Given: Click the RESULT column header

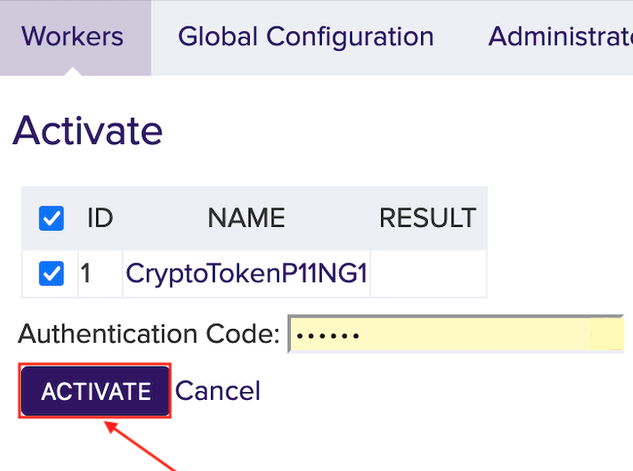Looking at the screenshot, I should [x=428, y=218].
